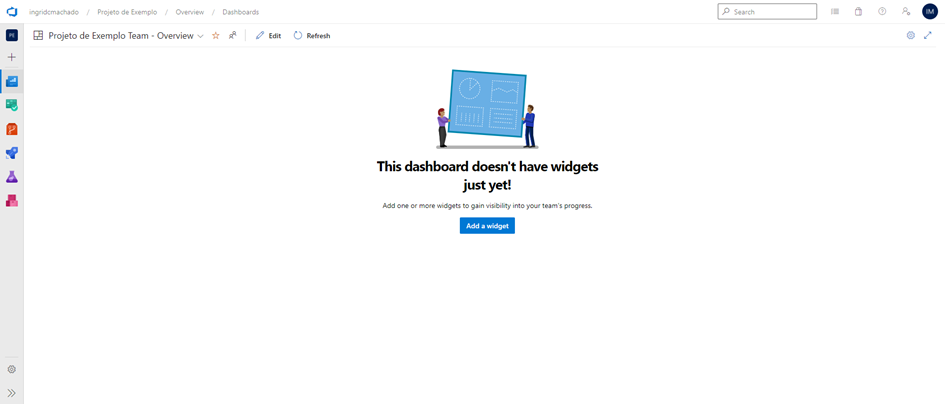
Task: Expand the collapsed left navigation sidebar
Action: click(x=12, y=393)
